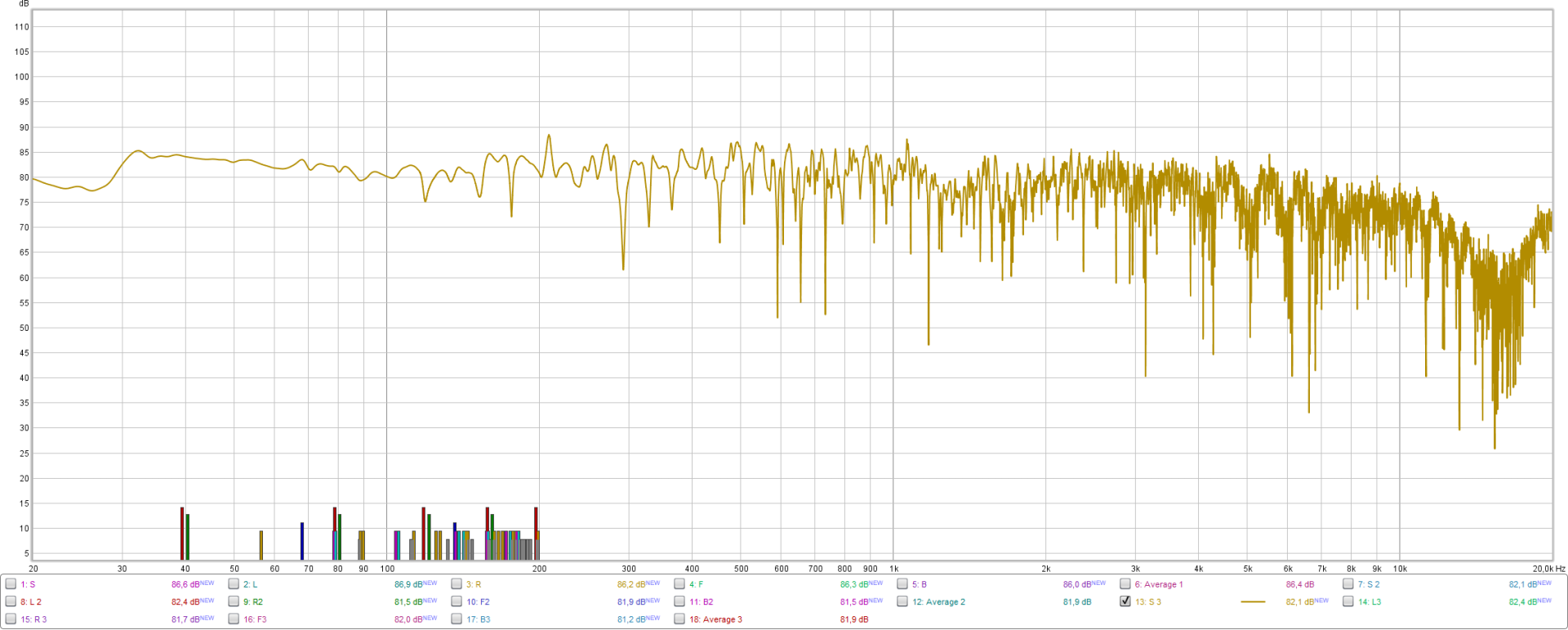This screenshot has width=1568, height=630.
Task: Toggle on the 7: S 2 trace
Action: [1348, 584]
